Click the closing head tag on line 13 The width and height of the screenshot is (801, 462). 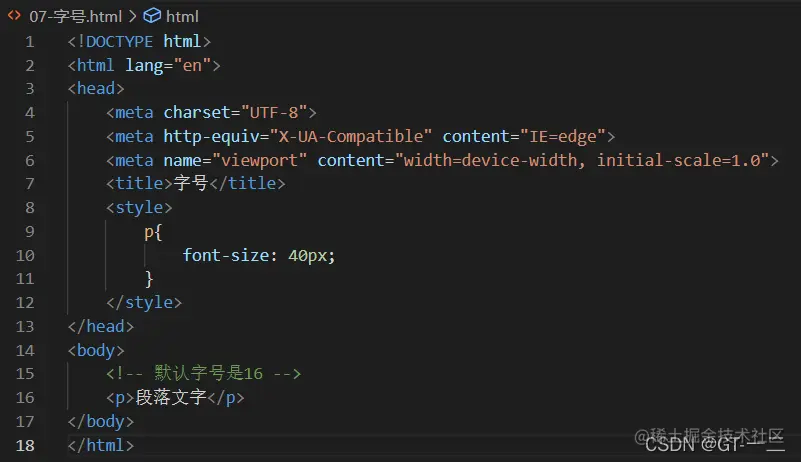[x=101, y=326]
